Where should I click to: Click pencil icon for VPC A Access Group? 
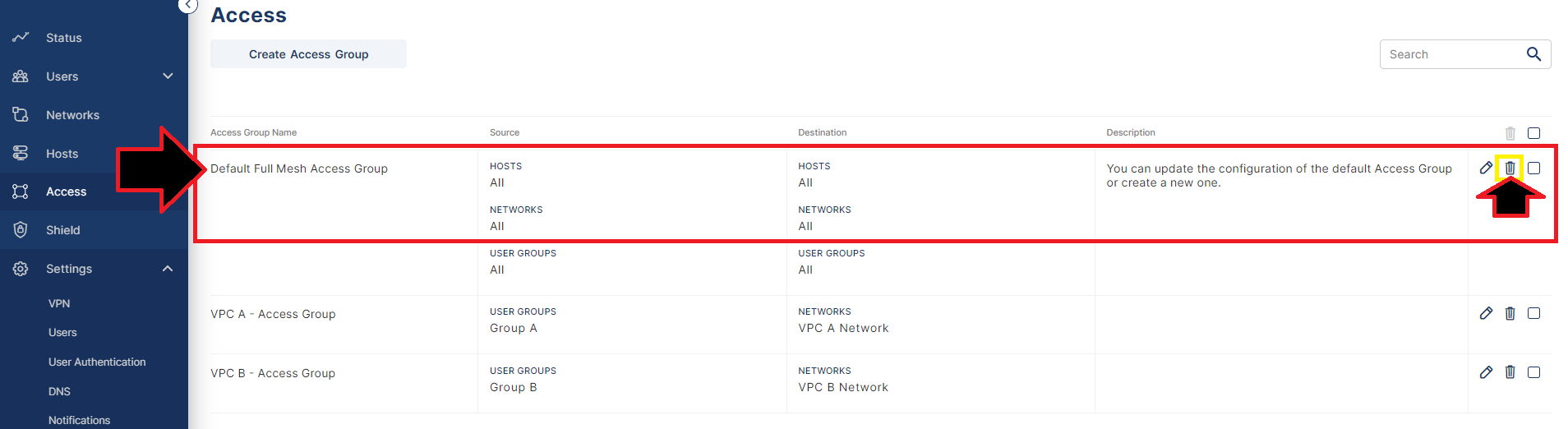point(1486,313)
